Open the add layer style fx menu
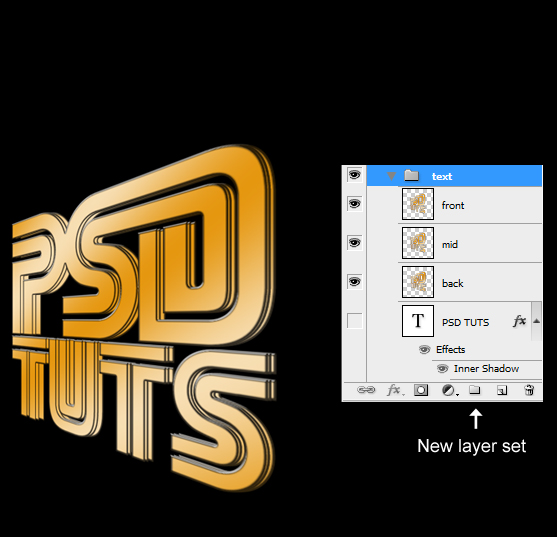Image resolution: width=557 pixels, height=537 pixels. coord(395,390)
